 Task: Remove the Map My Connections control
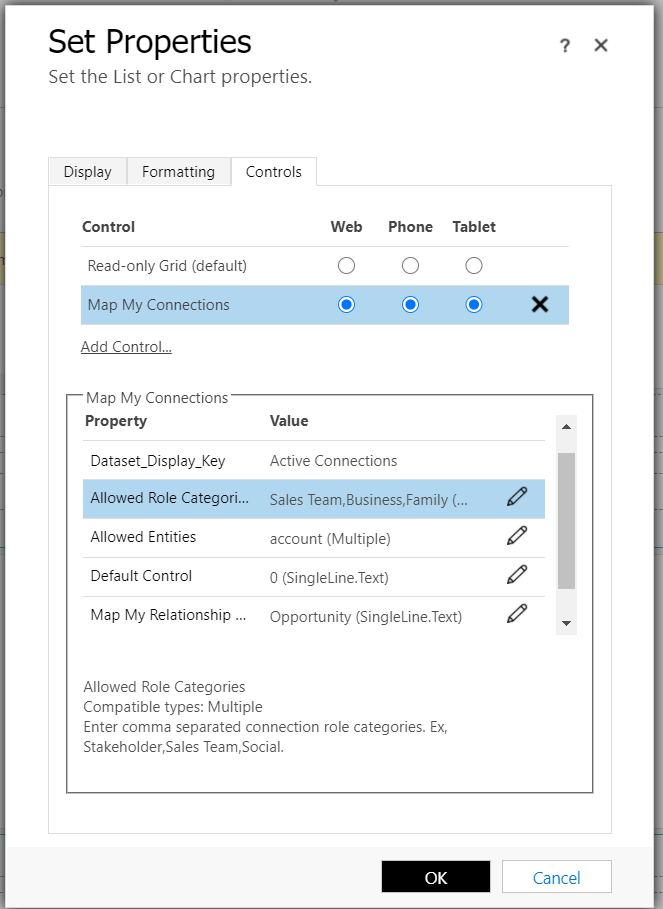tap(540, 304)
